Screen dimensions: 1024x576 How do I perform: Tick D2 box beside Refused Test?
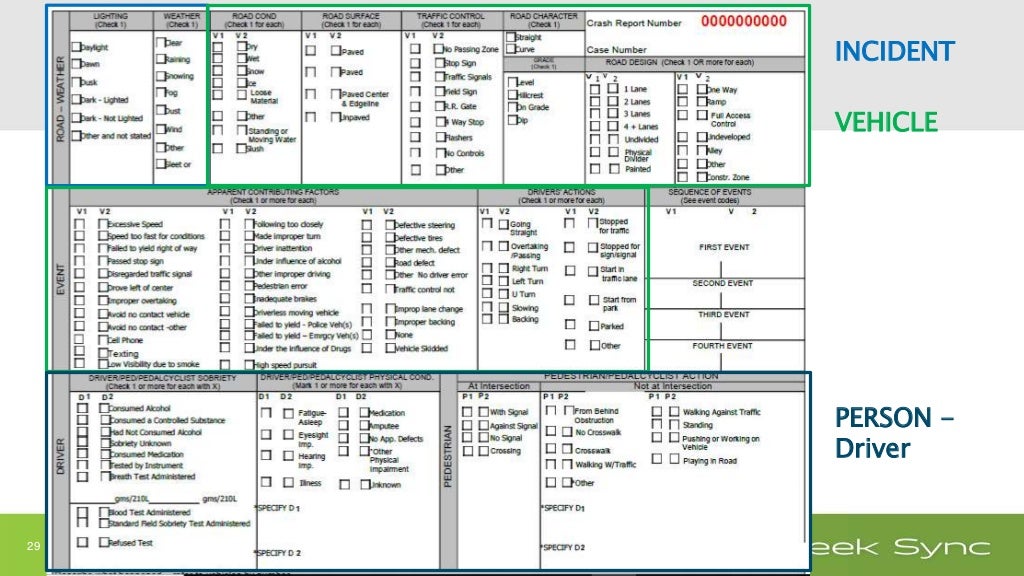click(x=104, y=542)
